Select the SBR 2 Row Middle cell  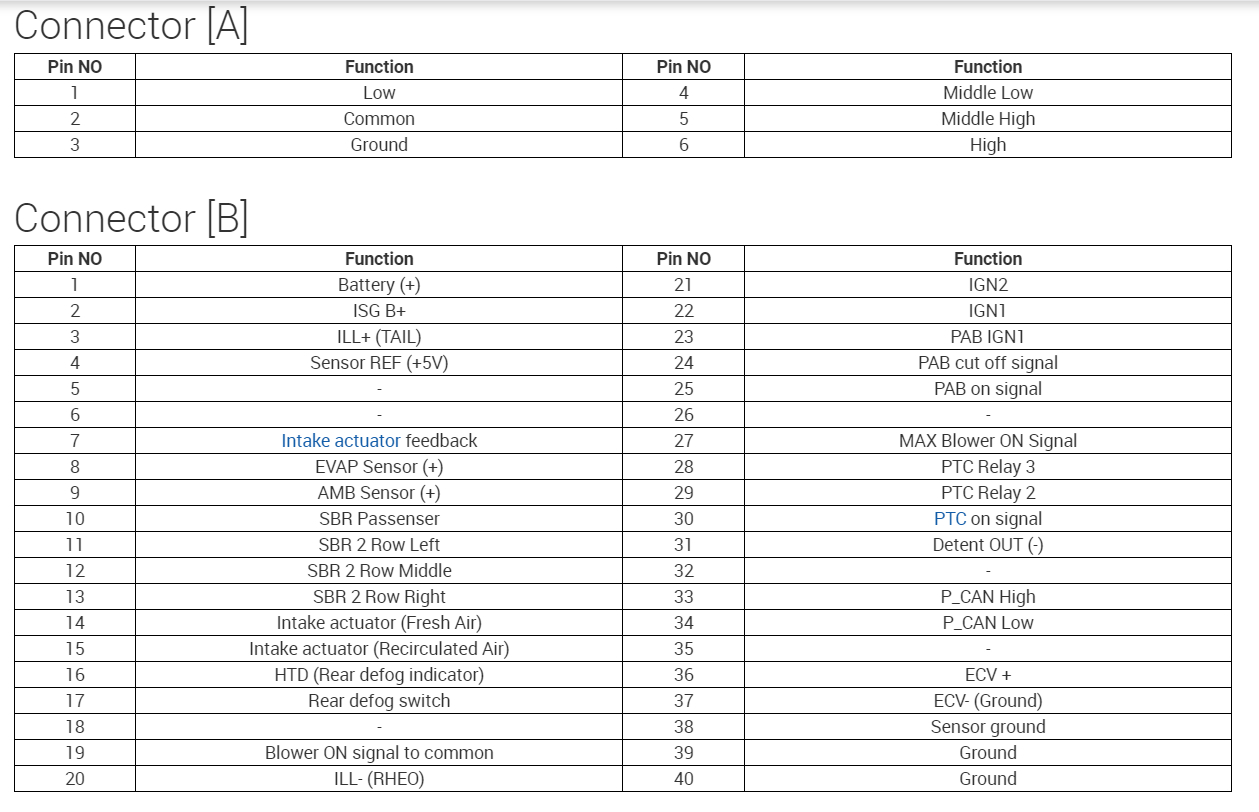click(379, 571)
